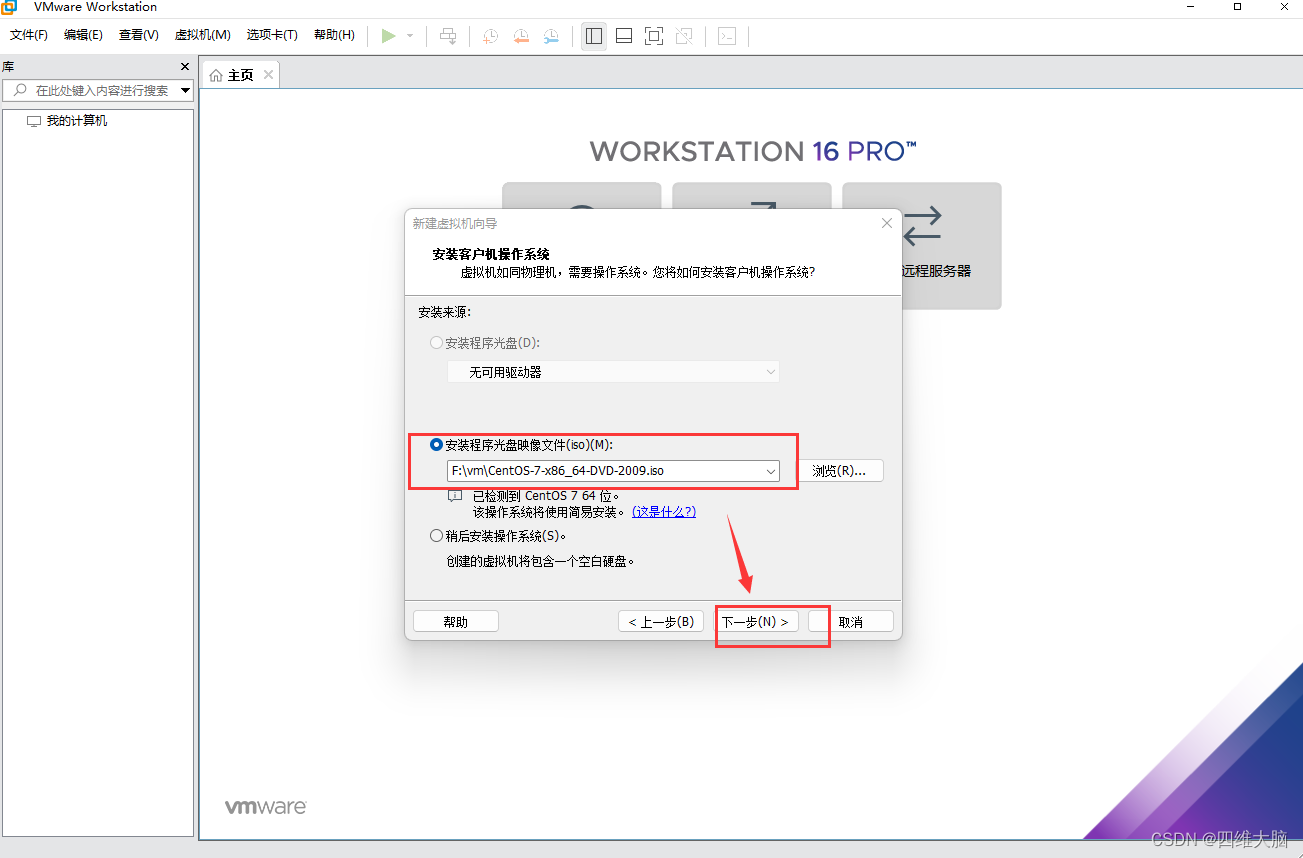Image resolution: width=1303 pixels, height=858 pixels.
Task: Click the send Ctrl+Alt+Del toolbar icon
Action: point(449,36)
